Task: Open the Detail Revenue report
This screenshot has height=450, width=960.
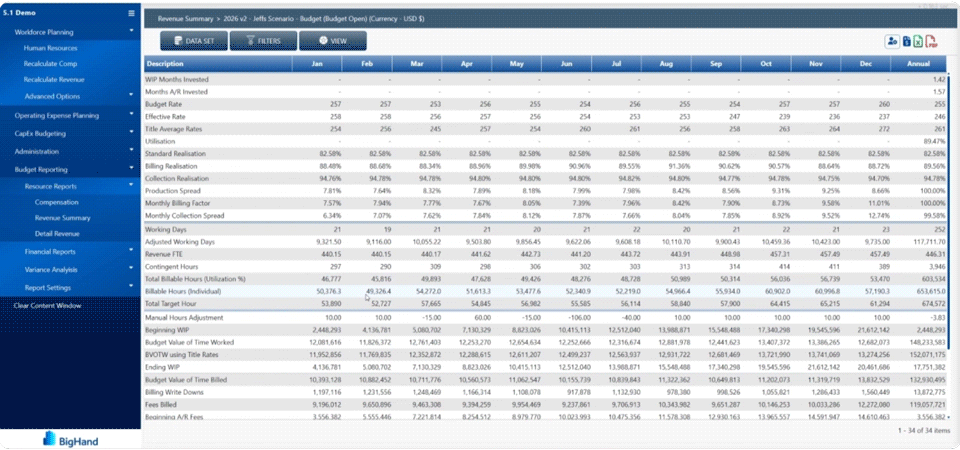Action: coord(57,234)
